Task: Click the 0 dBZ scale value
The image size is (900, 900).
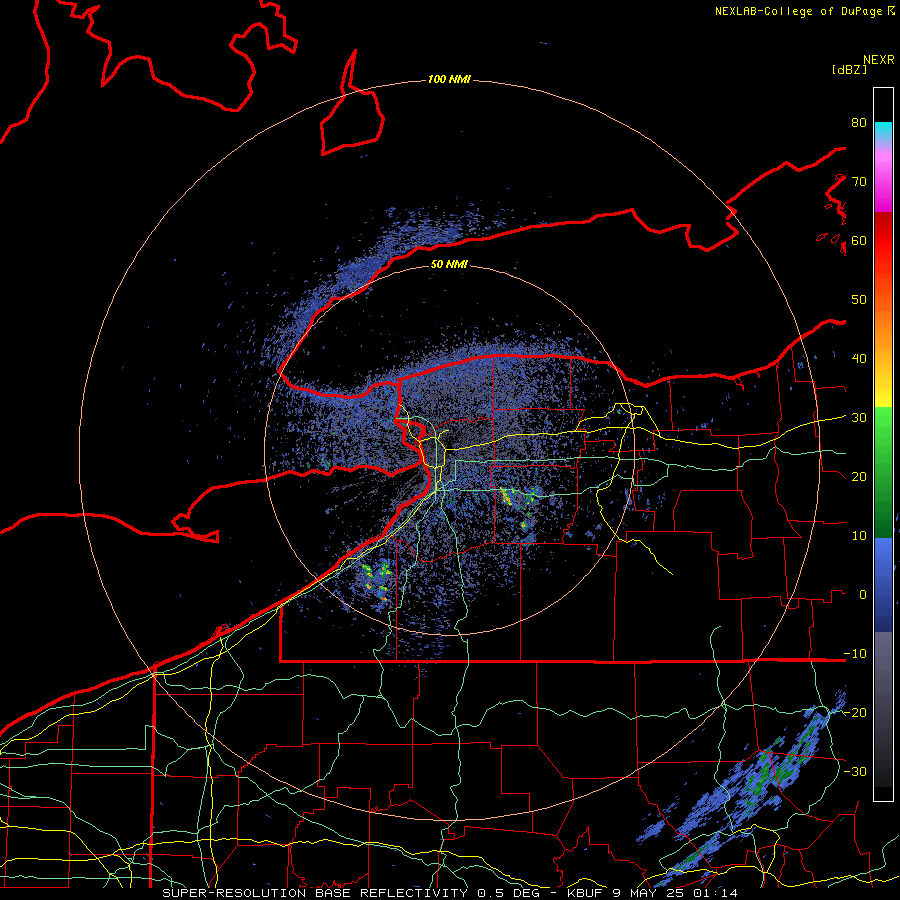Action: [863, 595]
